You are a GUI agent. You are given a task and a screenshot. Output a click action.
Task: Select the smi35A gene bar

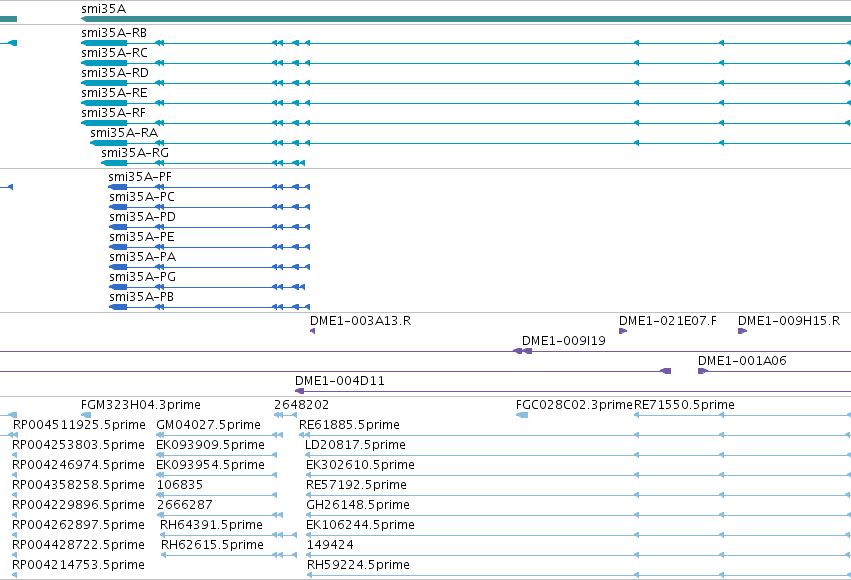tap(466, 19)
